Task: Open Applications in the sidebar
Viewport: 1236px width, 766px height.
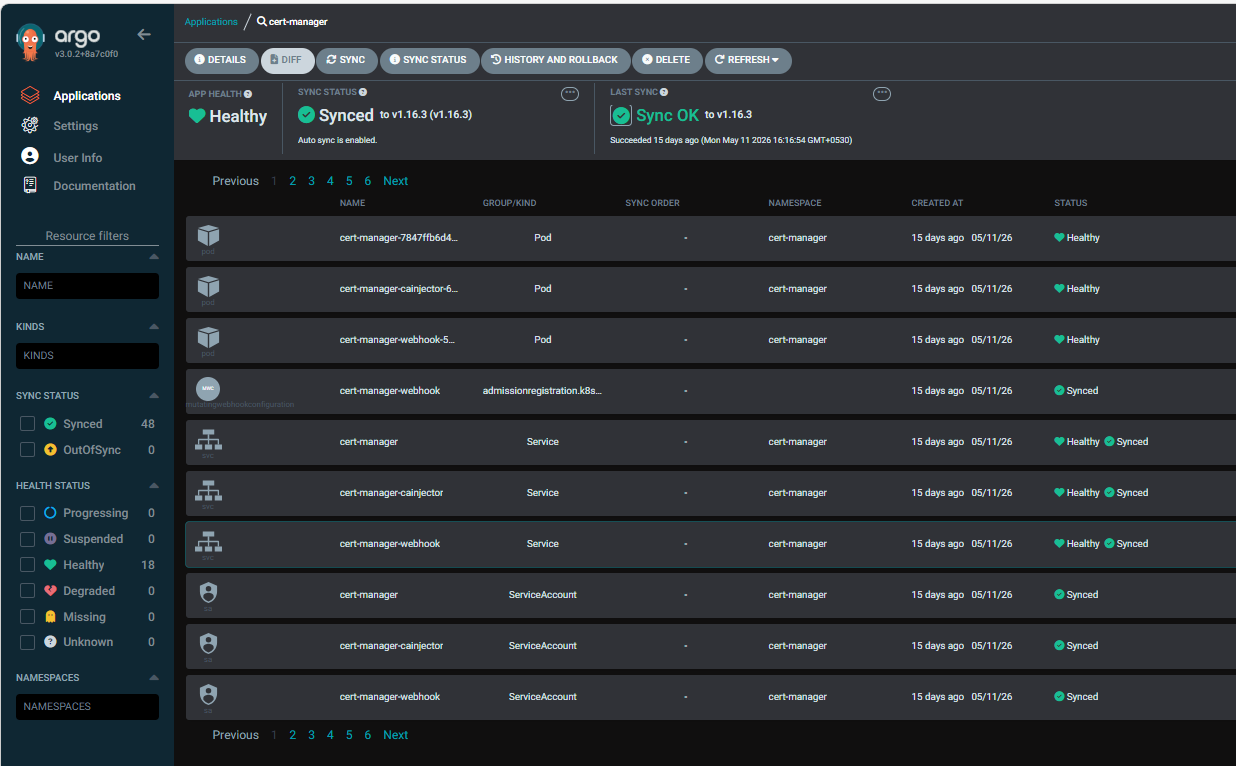Action: click(87, 96)
